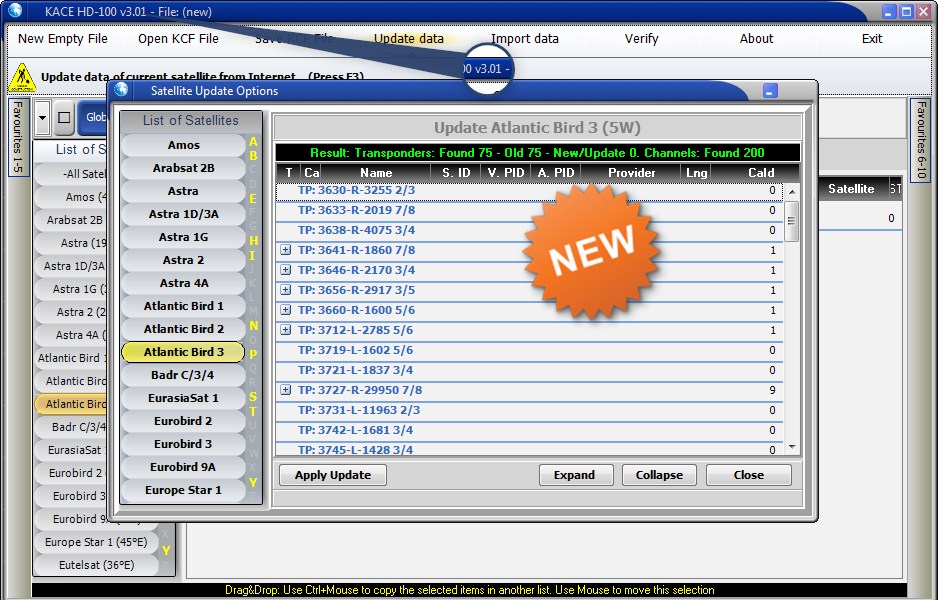Click the Collapse button

(659, 475)
